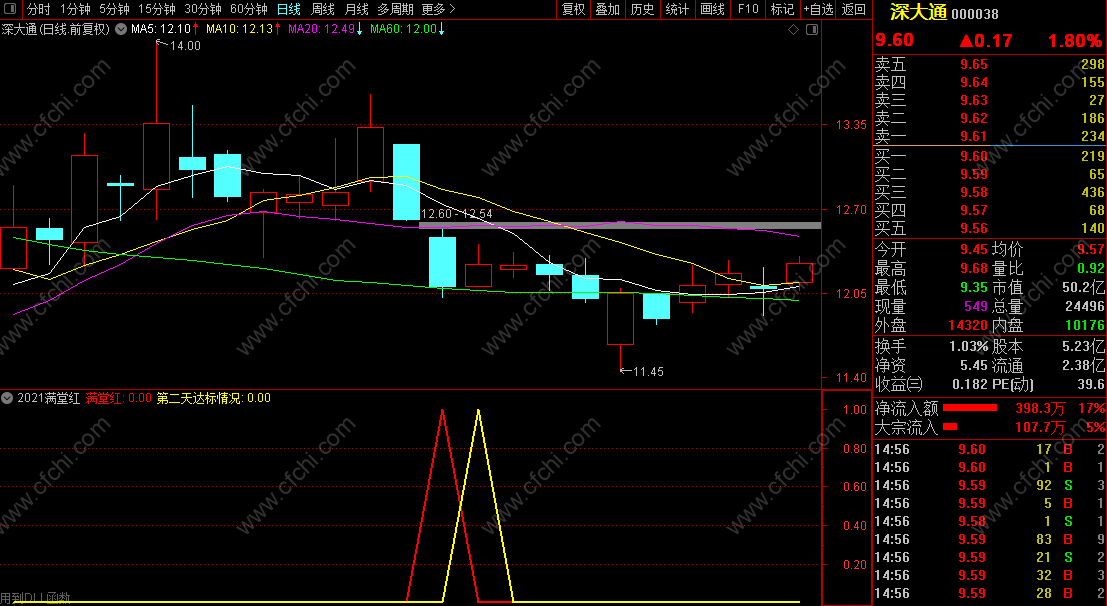Select the 15分钟 period tab
1107x606 pixels.
click(157, 9)
